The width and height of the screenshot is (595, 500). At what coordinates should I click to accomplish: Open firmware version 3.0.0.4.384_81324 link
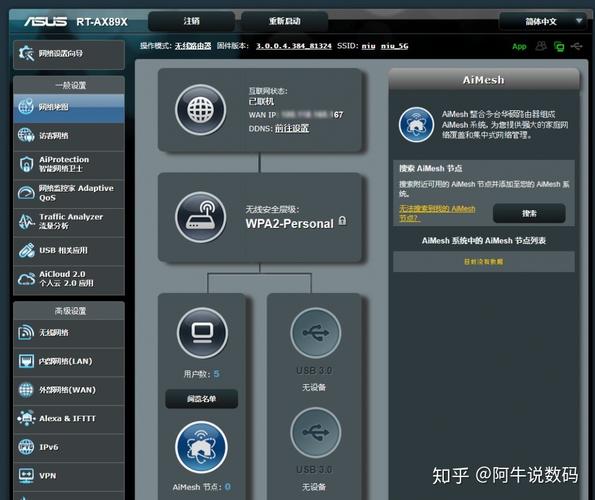(x=294, y=46)
